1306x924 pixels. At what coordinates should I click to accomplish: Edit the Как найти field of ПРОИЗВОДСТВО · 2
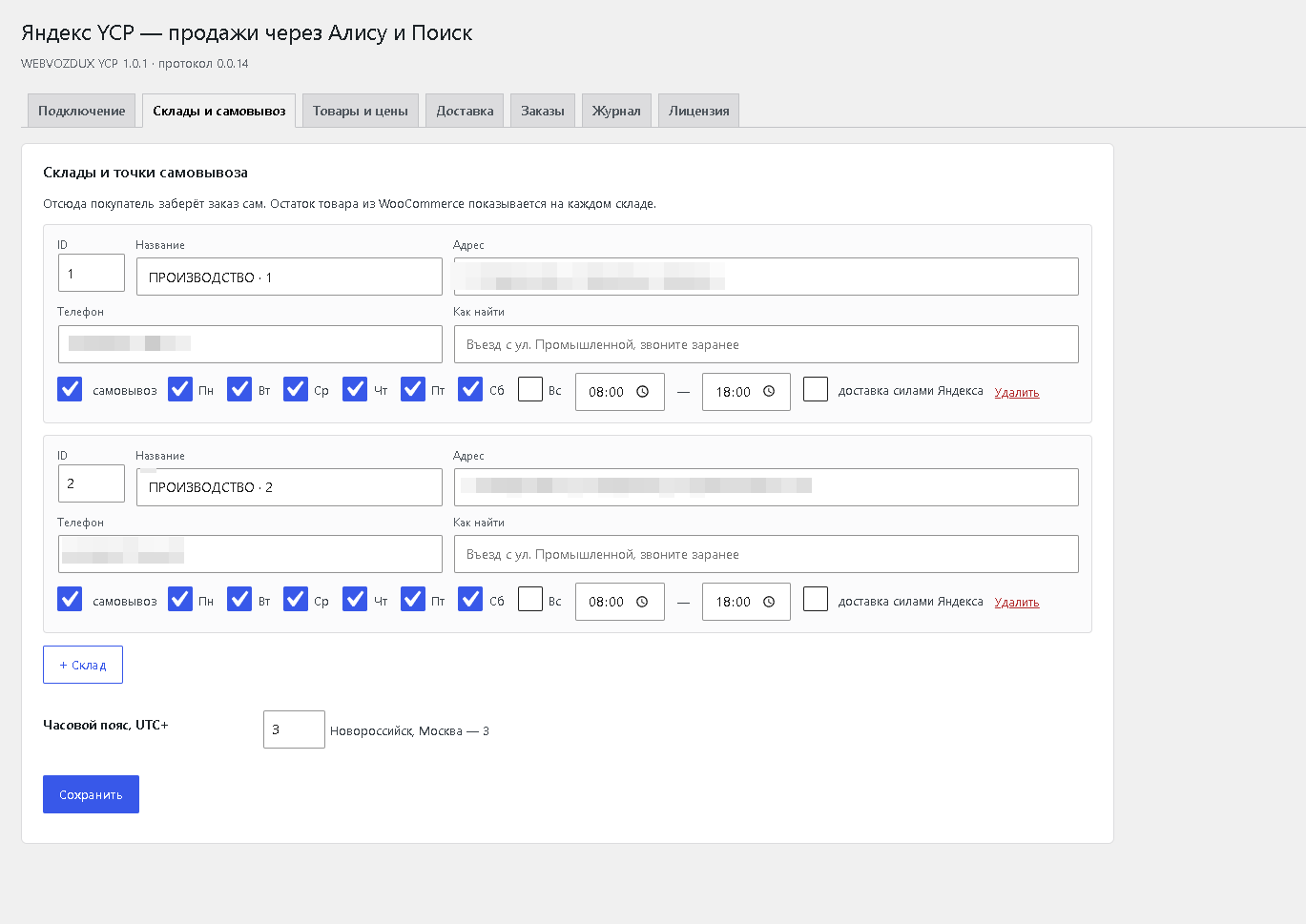[766, 554]
